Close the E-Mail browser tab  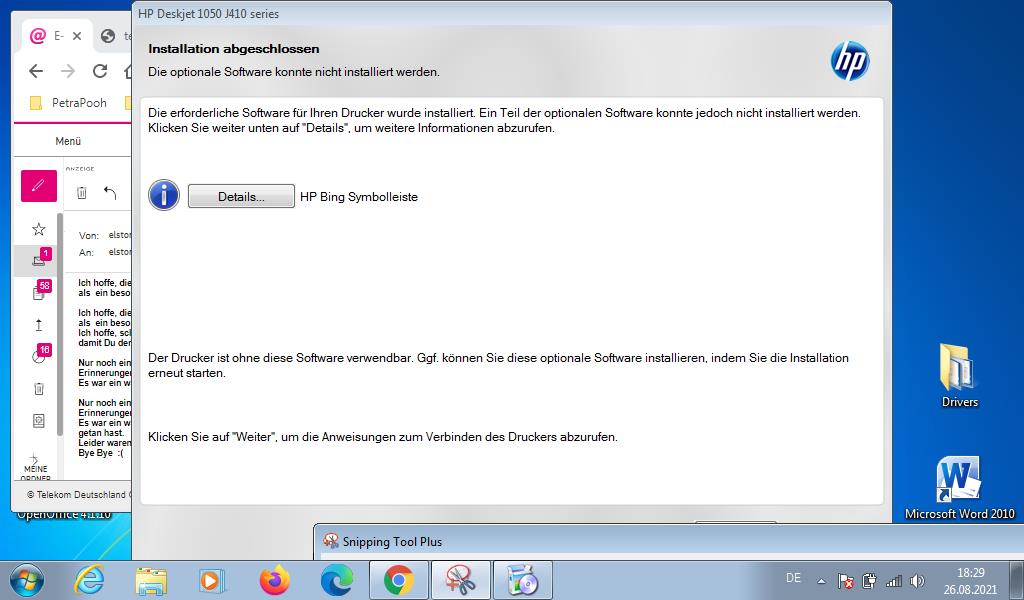click(x=77, y=36)
